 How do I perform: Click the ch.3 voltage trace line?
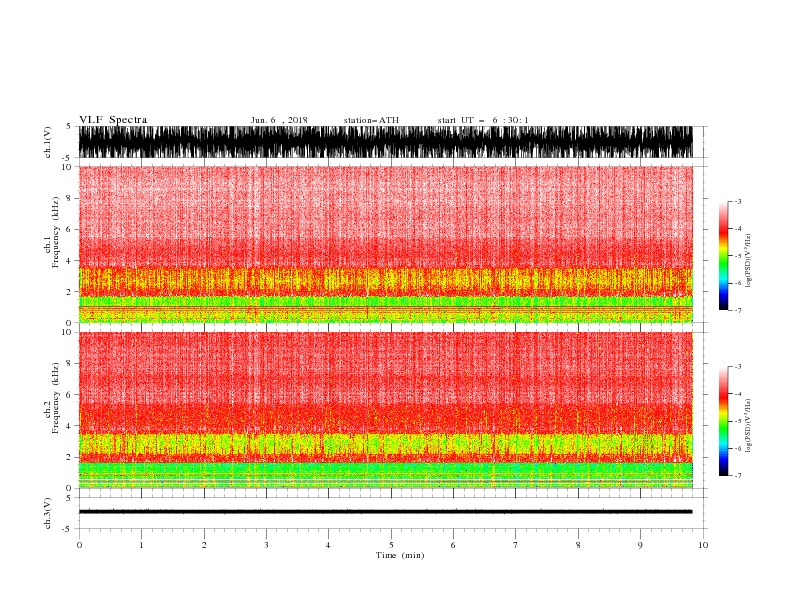(386, 512)
